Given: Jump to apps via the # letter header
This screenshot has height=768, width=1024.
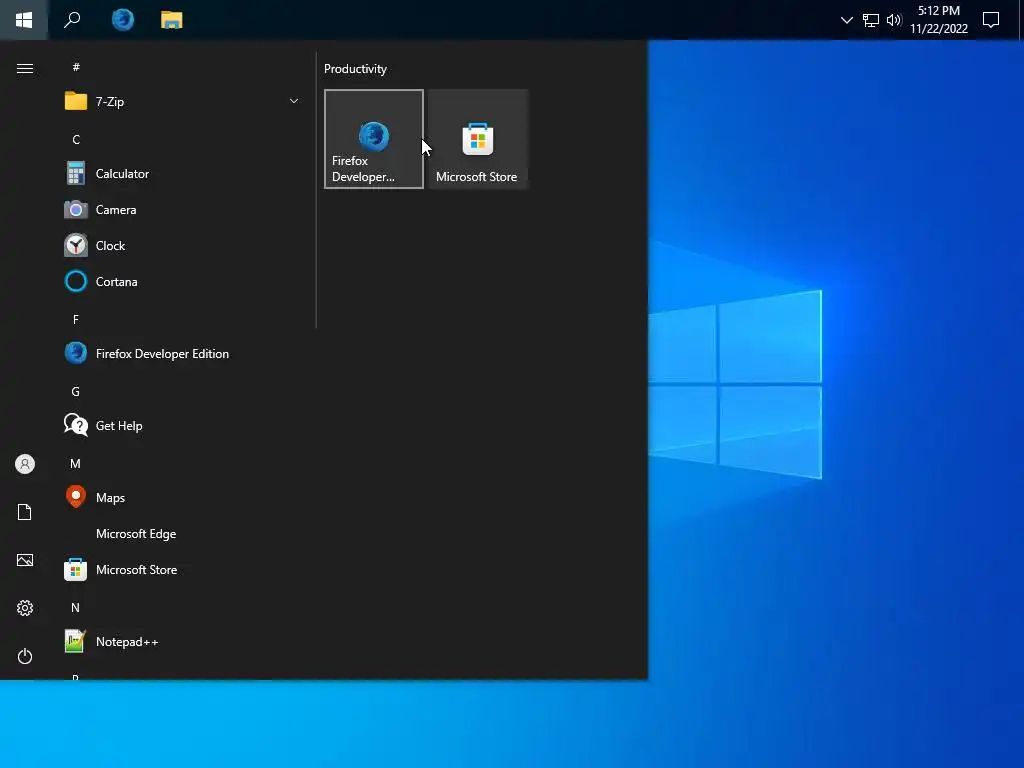Looking at the screenshot, I should [x=76, y=67].
